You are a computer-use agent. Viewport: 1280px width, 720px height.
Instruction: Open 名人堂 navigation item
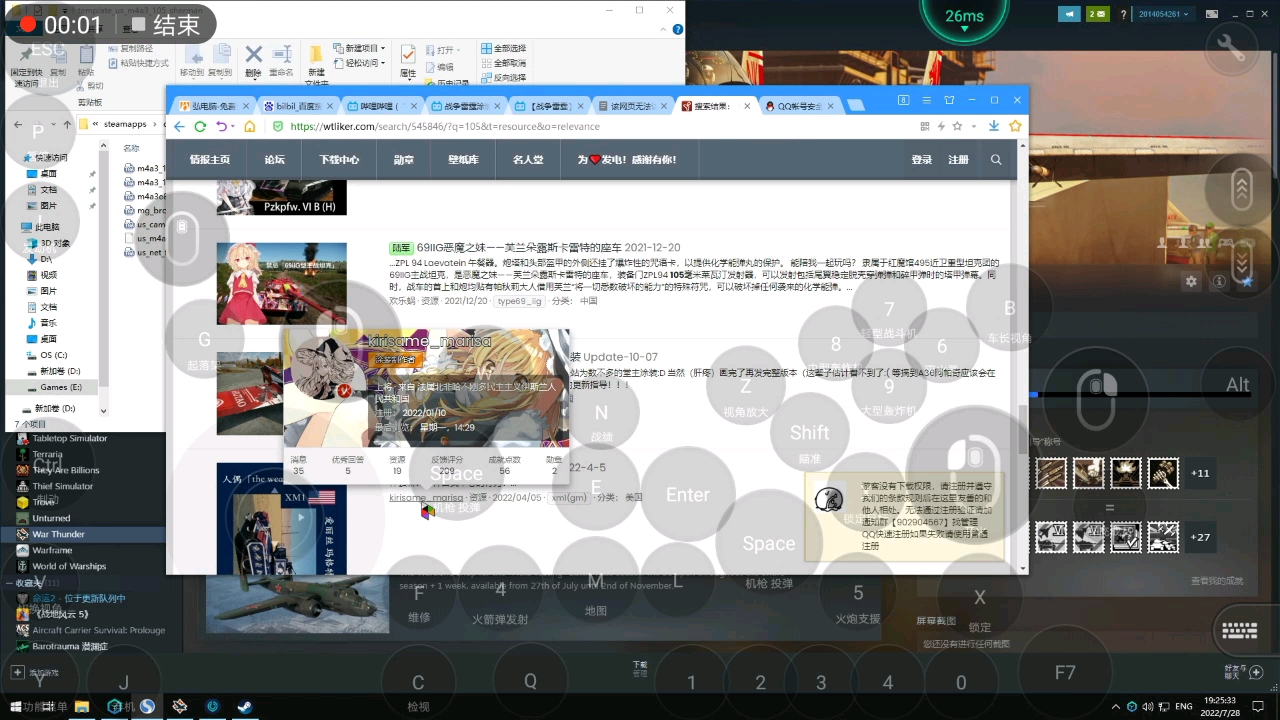click(528, 160)
